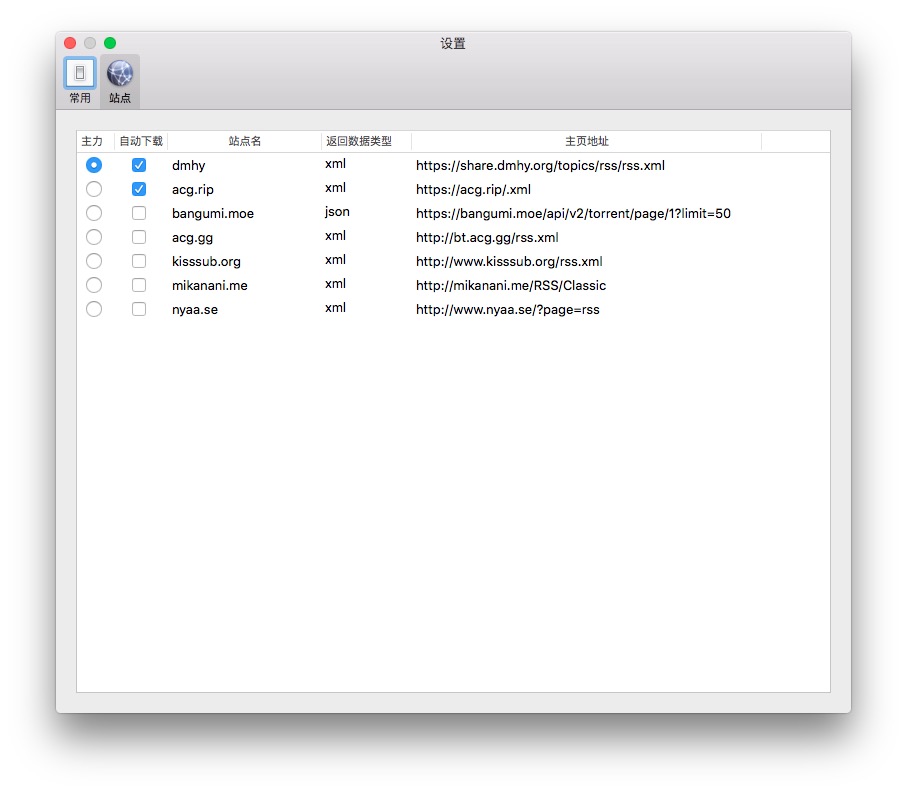Disable auto-download checkbox for acg.rip
Viewport: 907px width, 793px height.
click(x=139, y=189)
